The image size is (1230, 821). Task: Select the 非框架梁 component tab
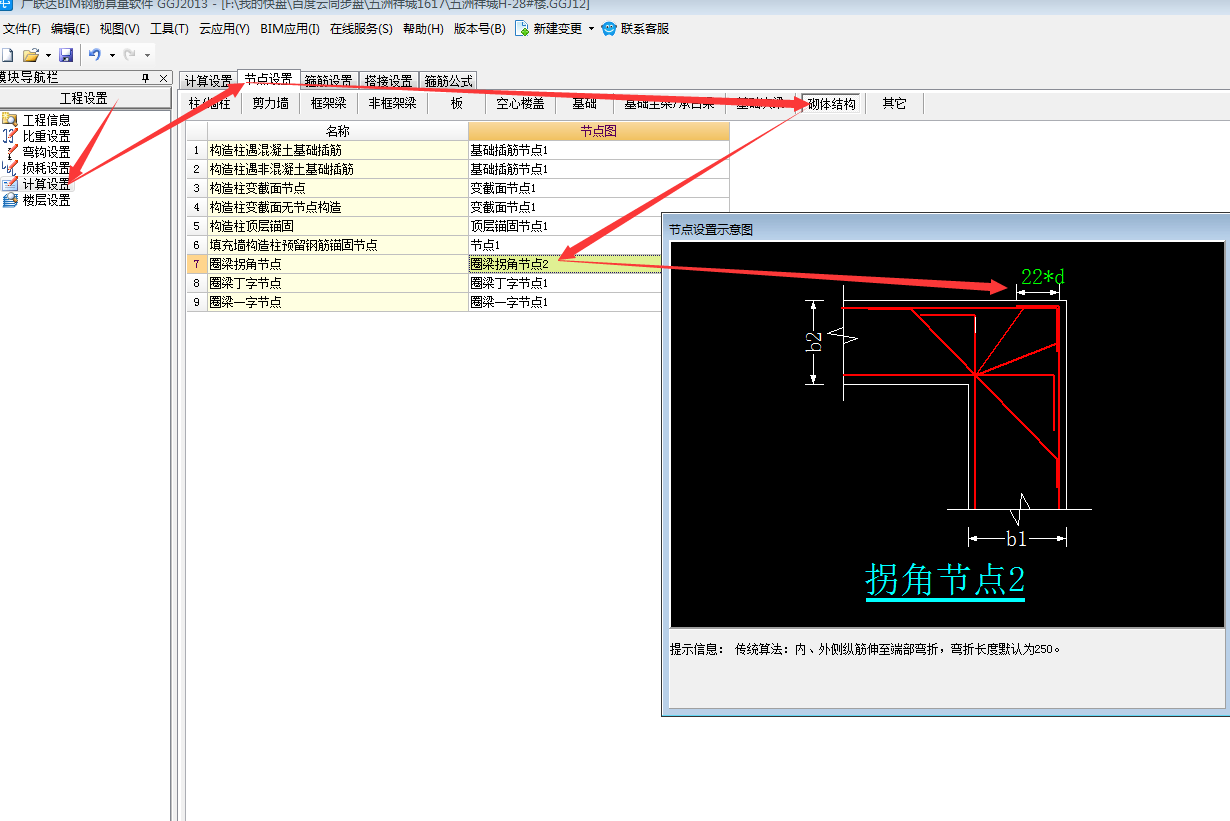[x=392, y=103]
